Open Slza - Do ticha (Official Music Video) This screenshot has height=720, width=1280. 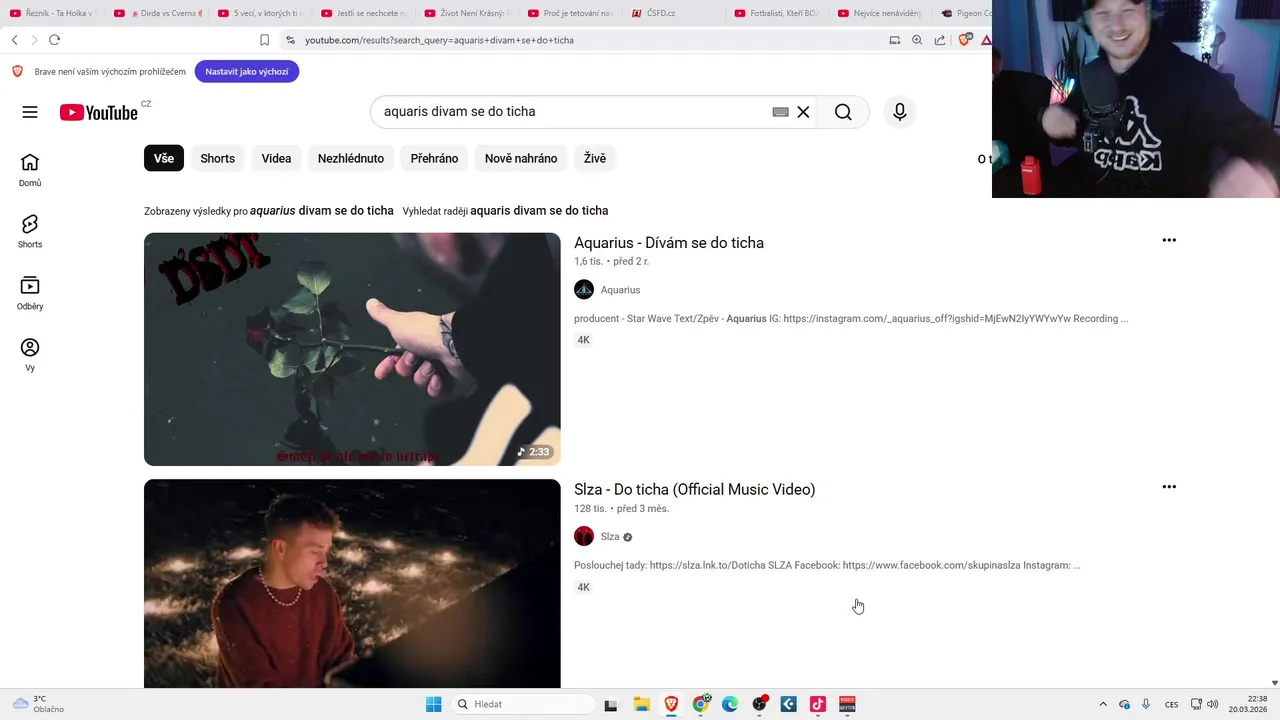[x=695, y=490]
